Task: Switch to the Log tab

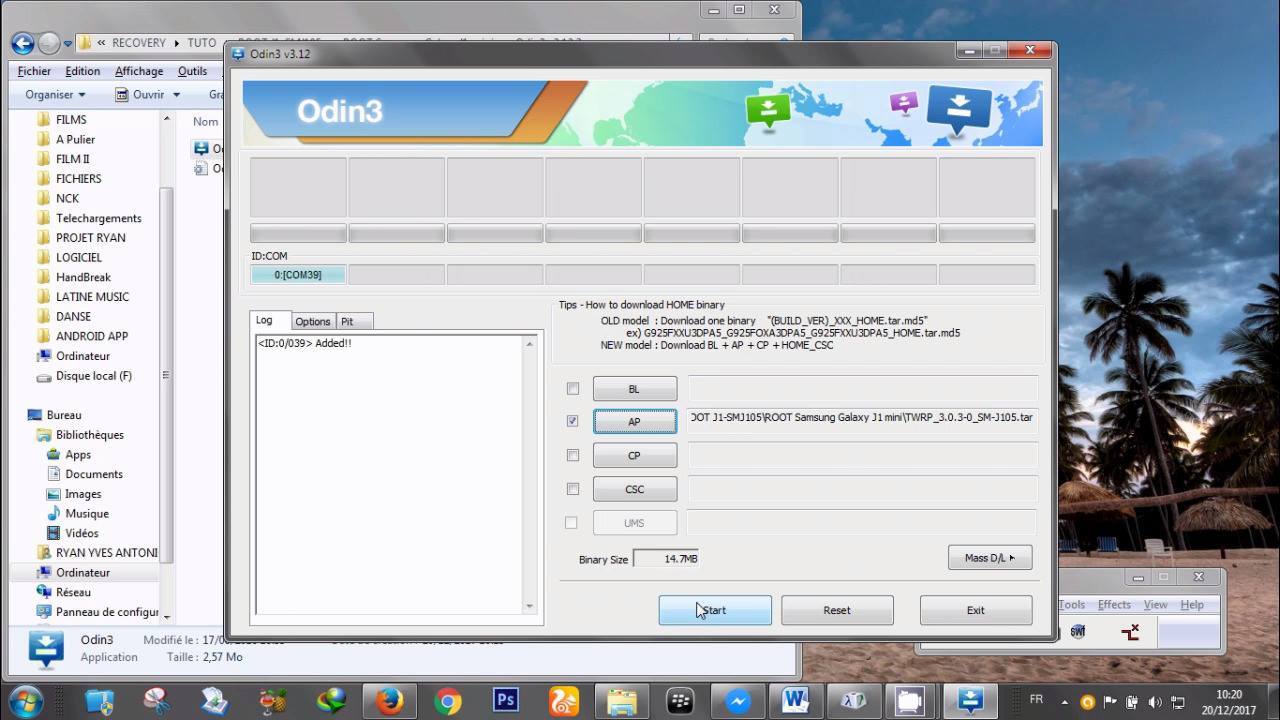Action: coord(264,320)
